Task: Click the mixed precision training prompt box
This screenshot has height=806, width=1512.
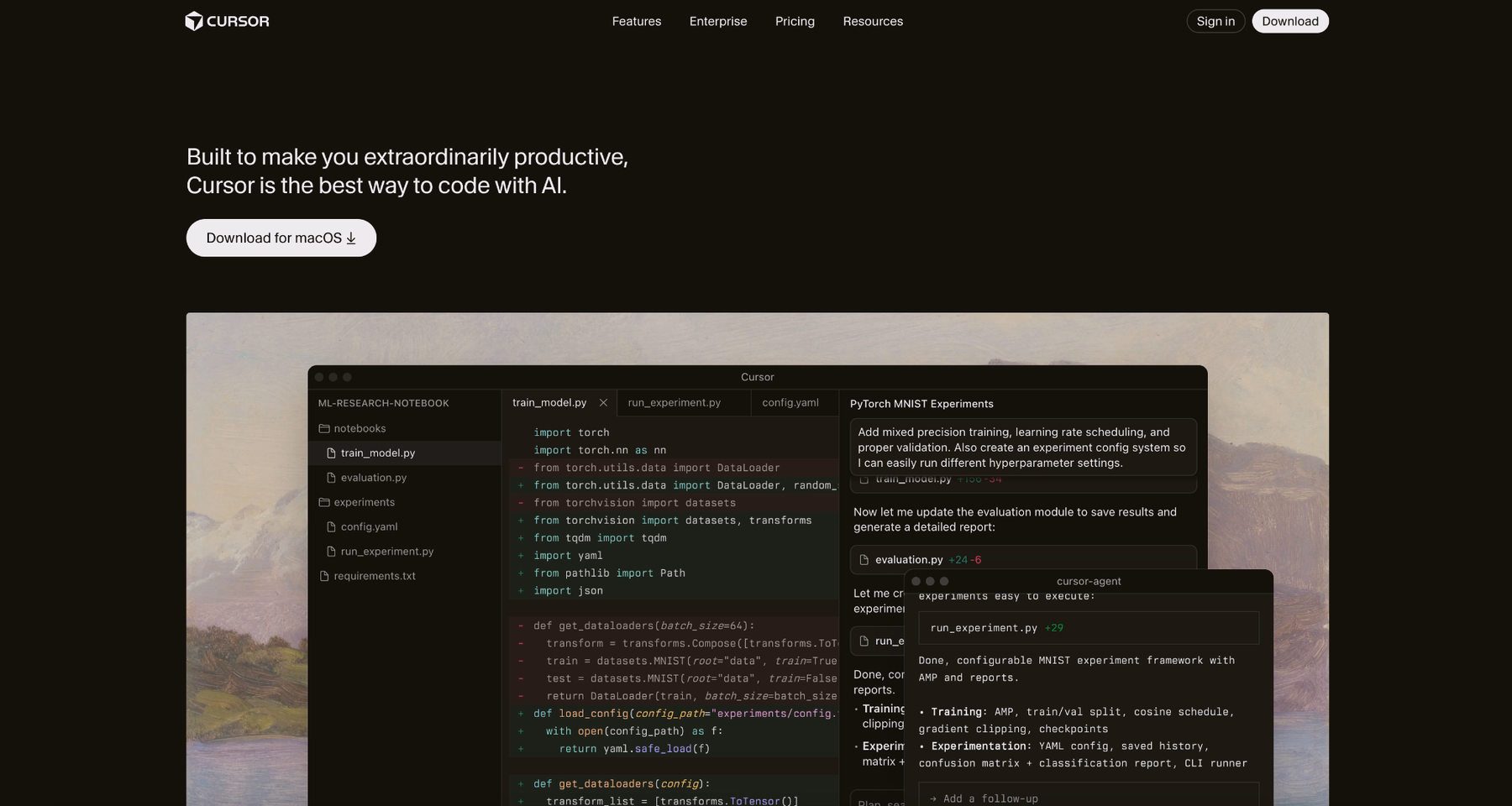Action: [x=1023, y=447]
